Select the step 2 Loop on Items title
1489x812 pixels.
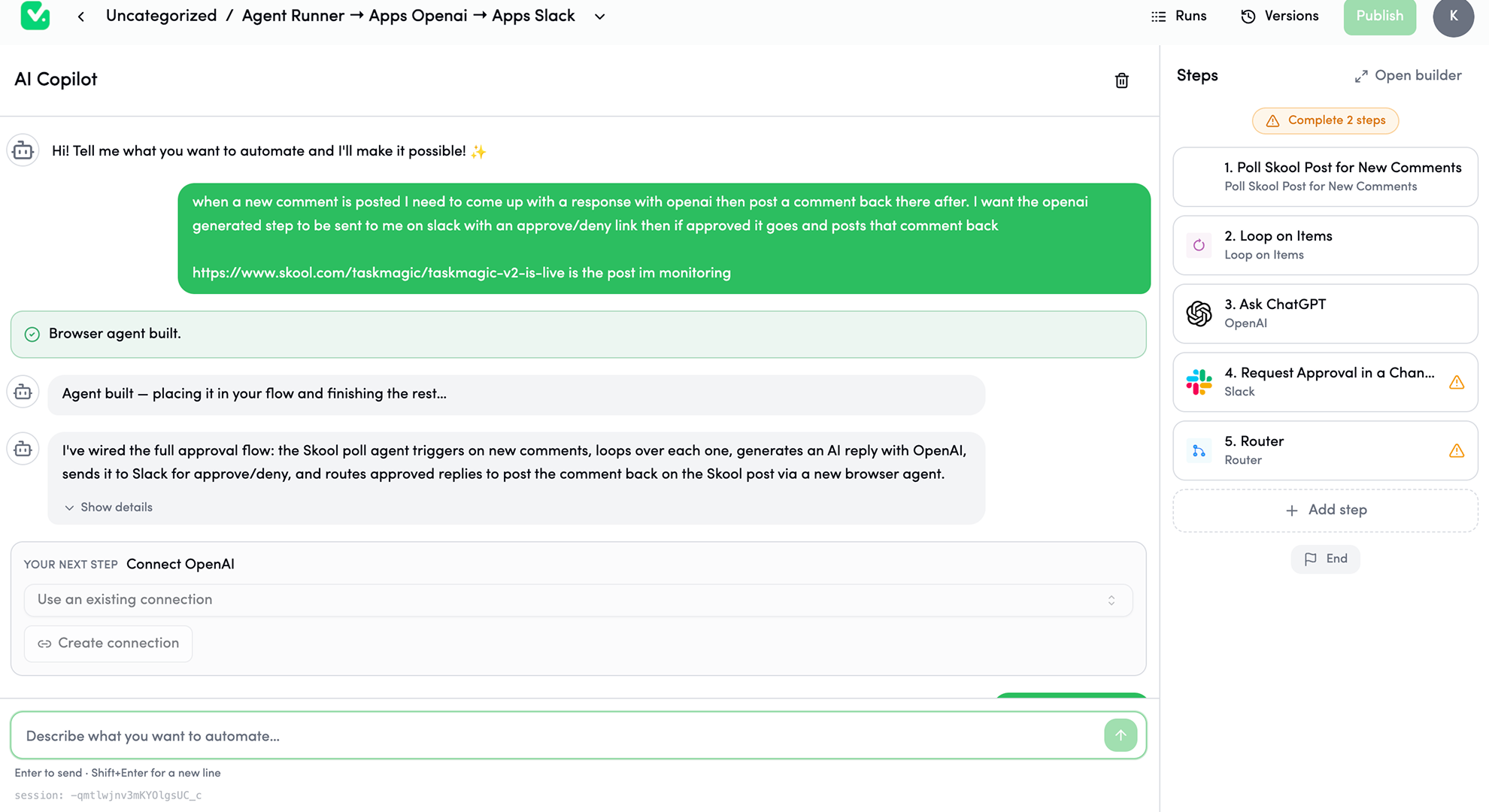(1278, 236)
